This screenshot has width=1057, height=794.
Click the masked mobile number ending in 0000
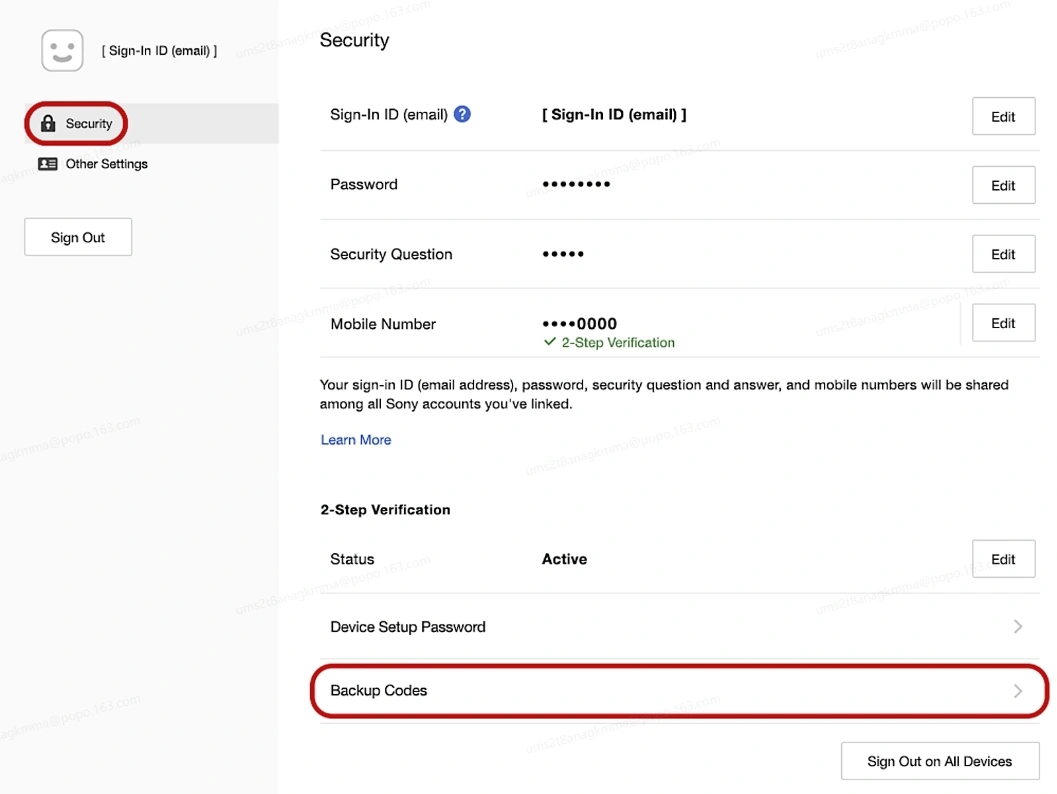click(579, 324)
